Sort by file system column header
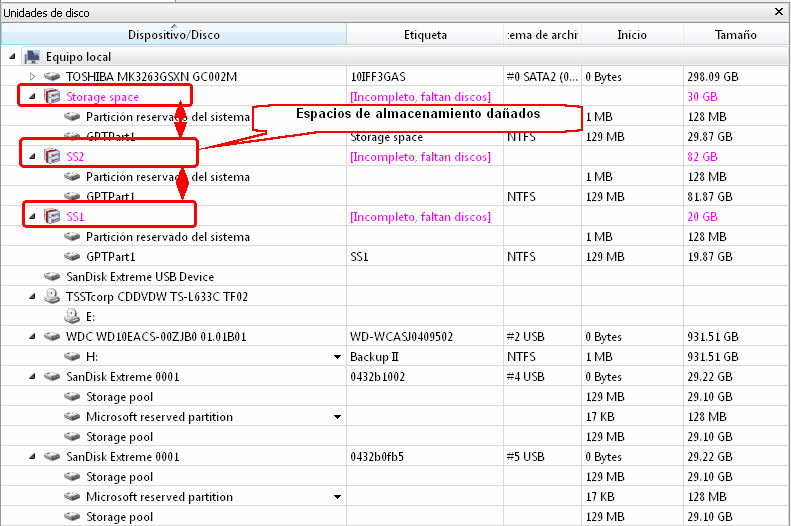Viewport: 791px width, 526px height. coord(542,35)
